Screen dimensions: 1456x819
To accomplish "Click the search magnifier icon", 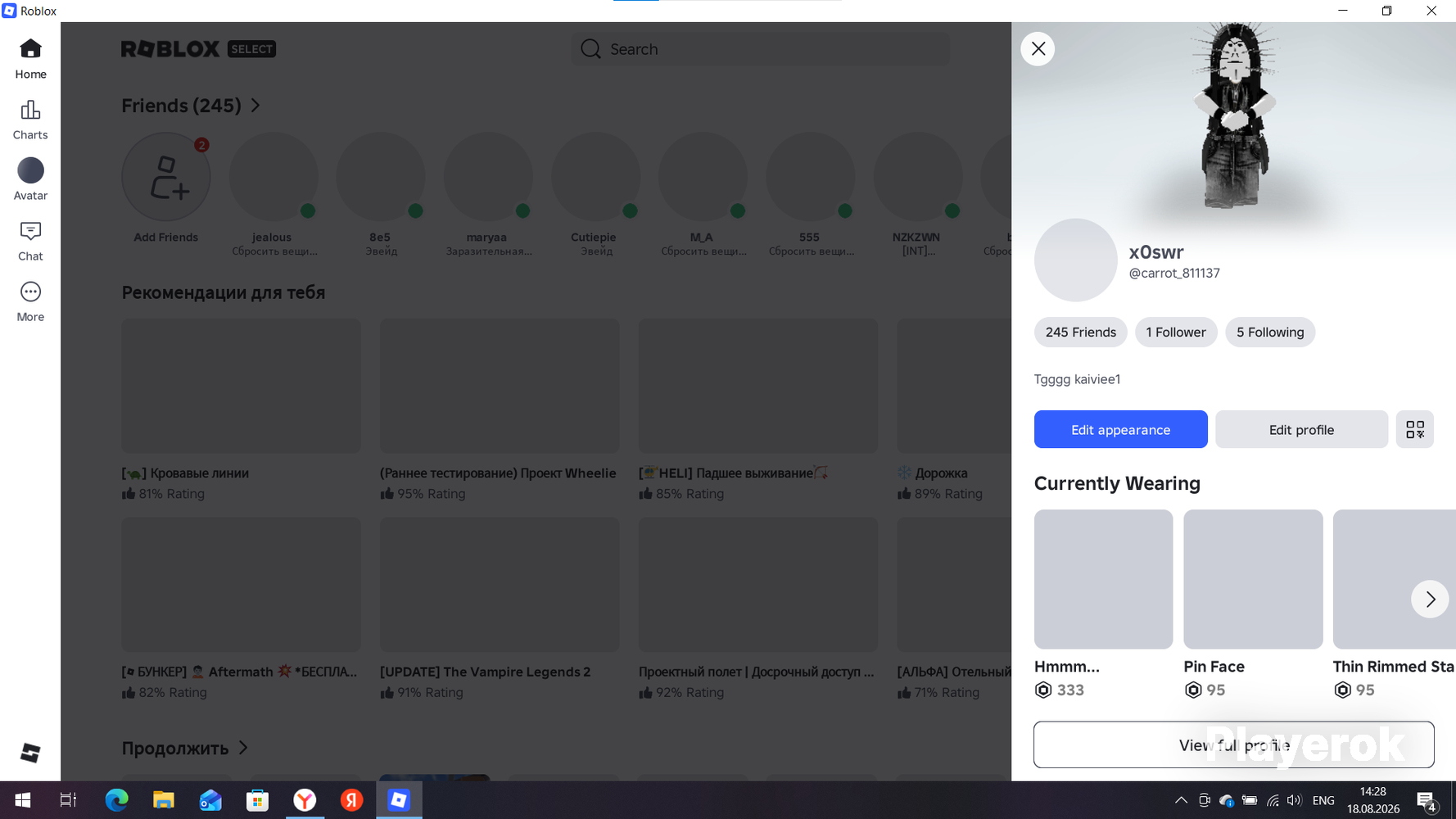I will pyautogui.click(x=590, y=49).
